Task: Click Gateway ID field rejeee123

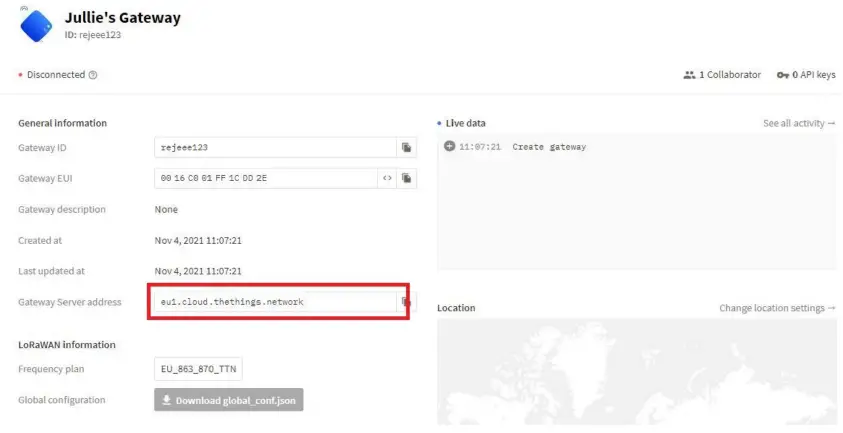Action: click(x=275, y=147)
